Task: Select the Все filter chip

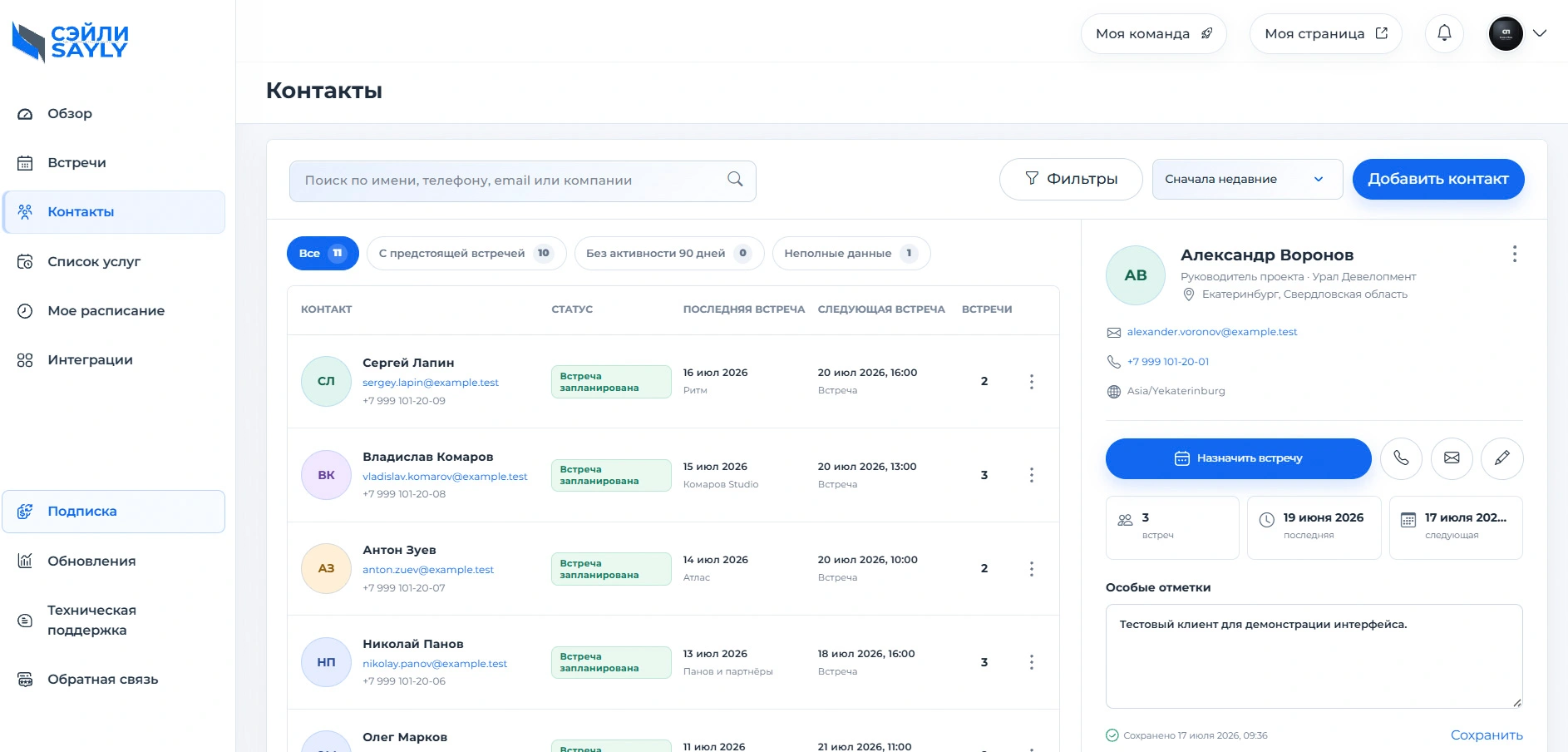Action: [x=323, y=254]
